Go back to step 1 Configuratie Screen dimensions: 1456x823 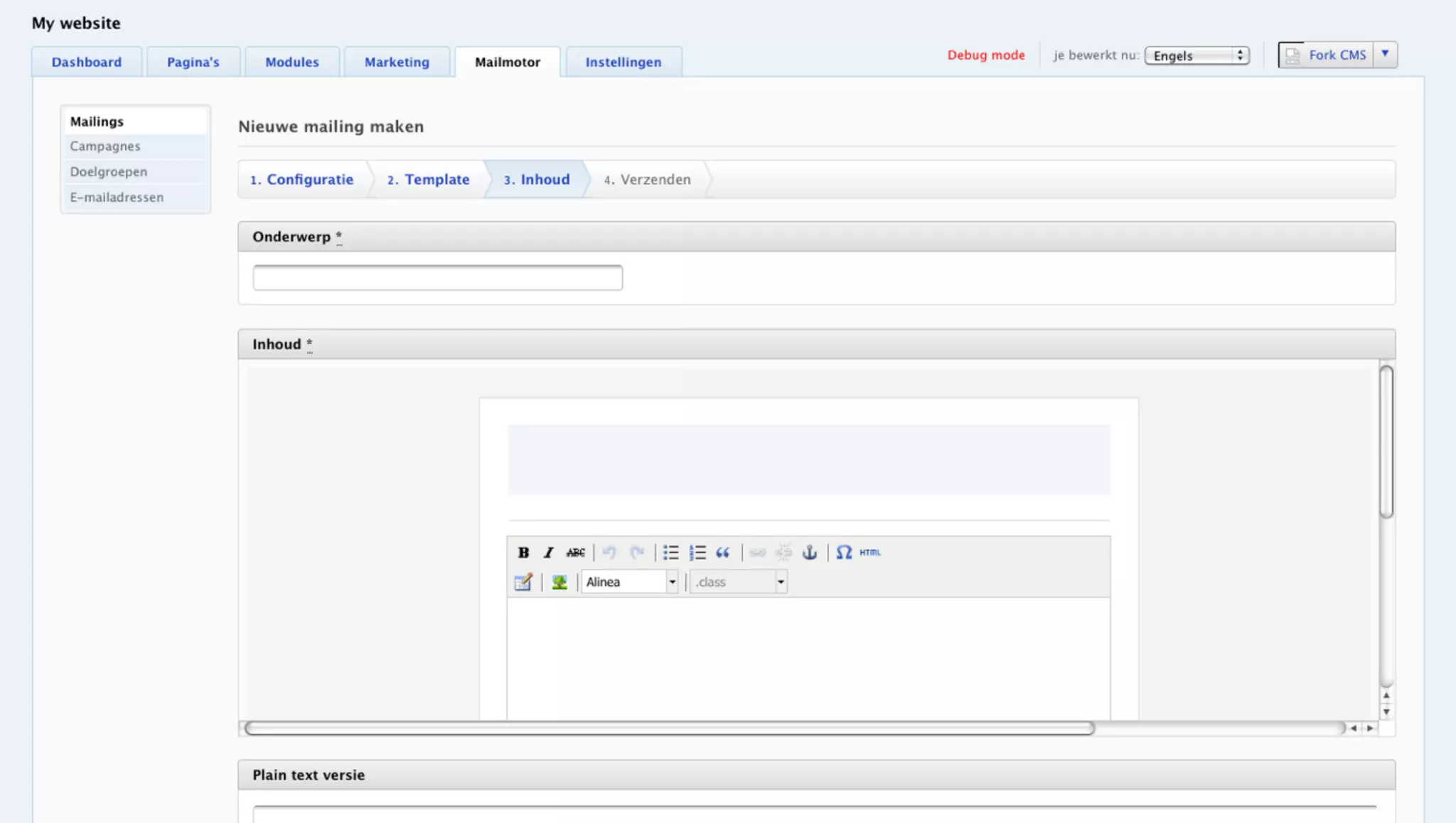click(302, 179)
